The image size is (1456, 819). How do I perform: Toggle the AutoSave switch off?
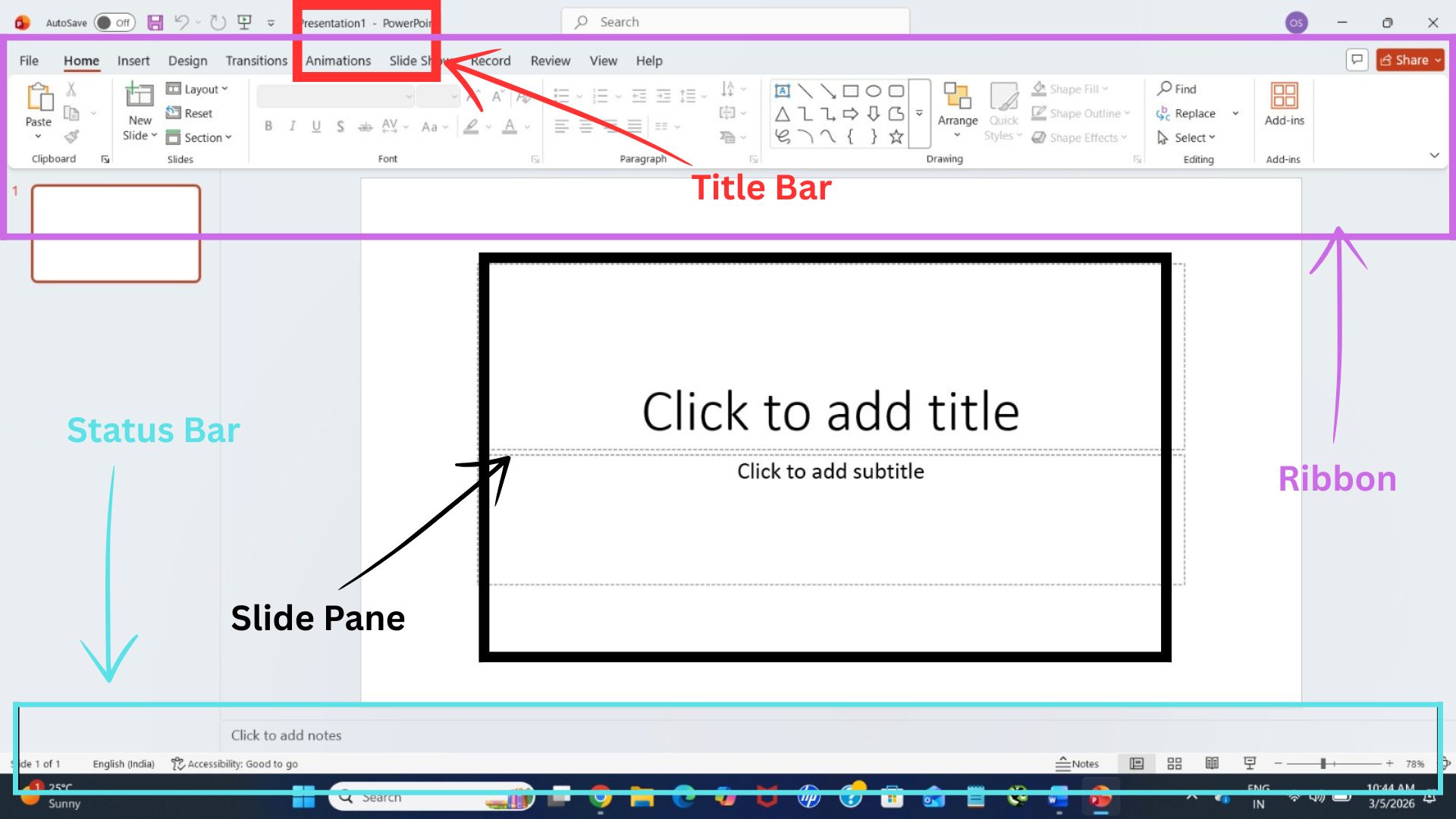pyautogui.click(x=112, y=22)
